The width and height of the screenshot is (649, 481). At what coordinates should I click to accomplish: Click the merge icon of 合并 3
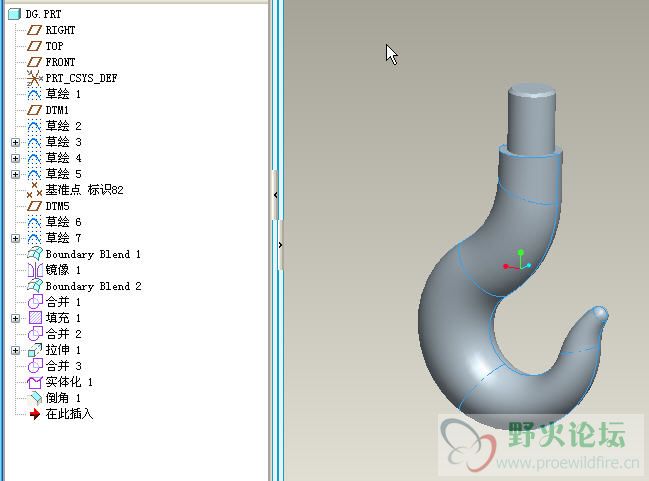point(35,366)
